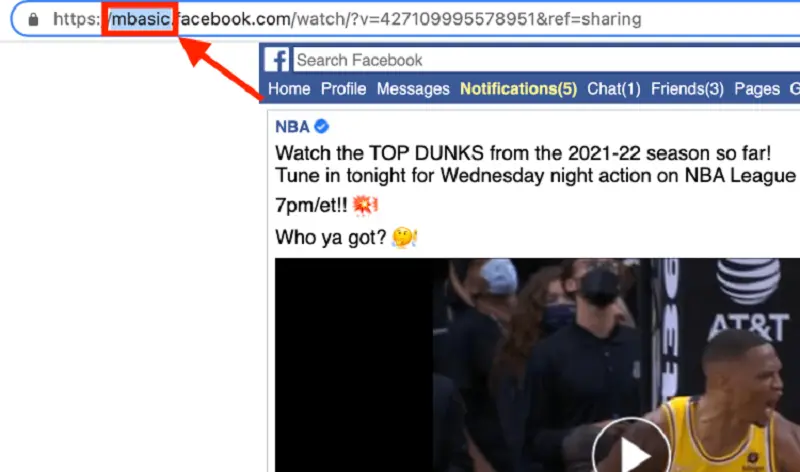Click the Facebook logo icon

(277, 60)
